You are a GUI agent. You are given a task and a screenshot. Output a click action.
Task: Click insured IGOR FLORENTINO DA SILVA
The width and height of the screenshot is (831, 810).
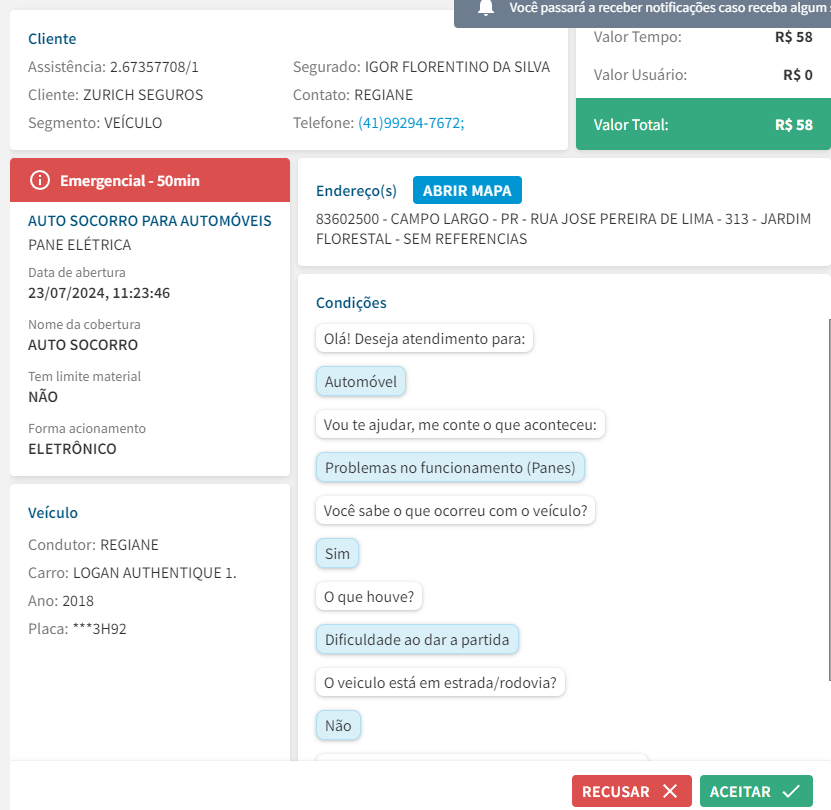[x=457, y=67]
